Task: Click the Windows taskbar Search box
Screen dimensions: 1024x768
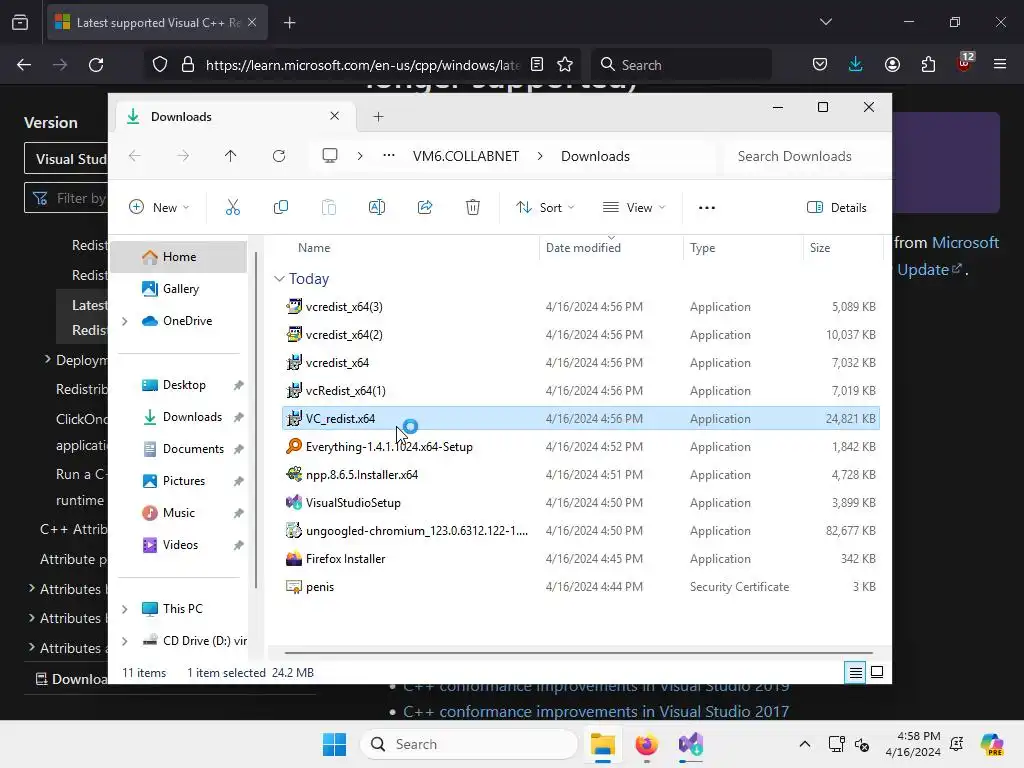Action: (469, 744)
